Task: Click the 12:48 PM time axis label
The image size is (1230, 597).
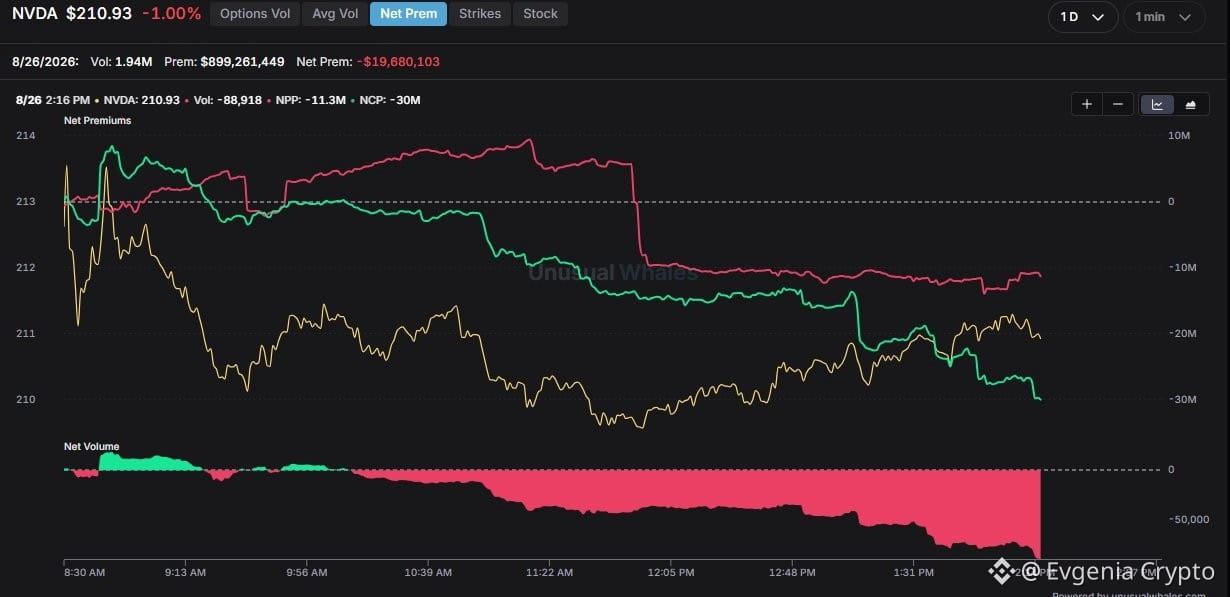Action: click(x=793, y=573)
